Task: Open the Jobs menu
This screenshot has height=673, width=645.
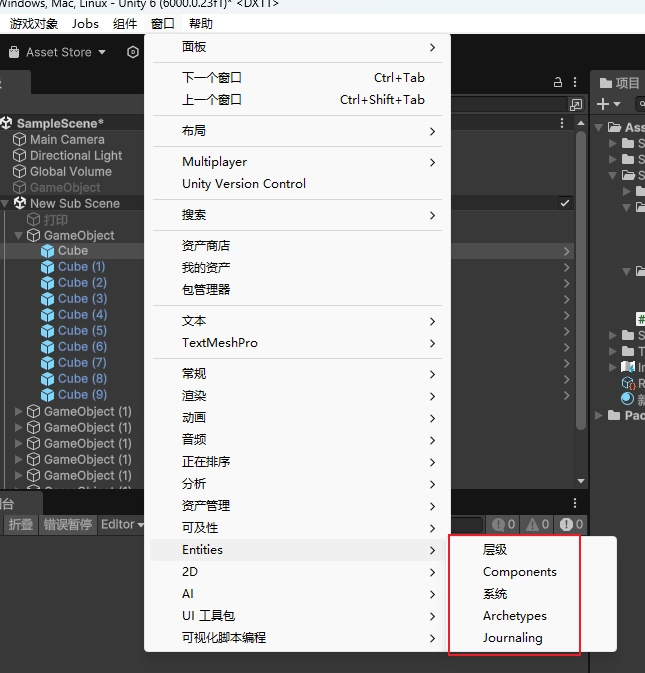Action: 85,24
